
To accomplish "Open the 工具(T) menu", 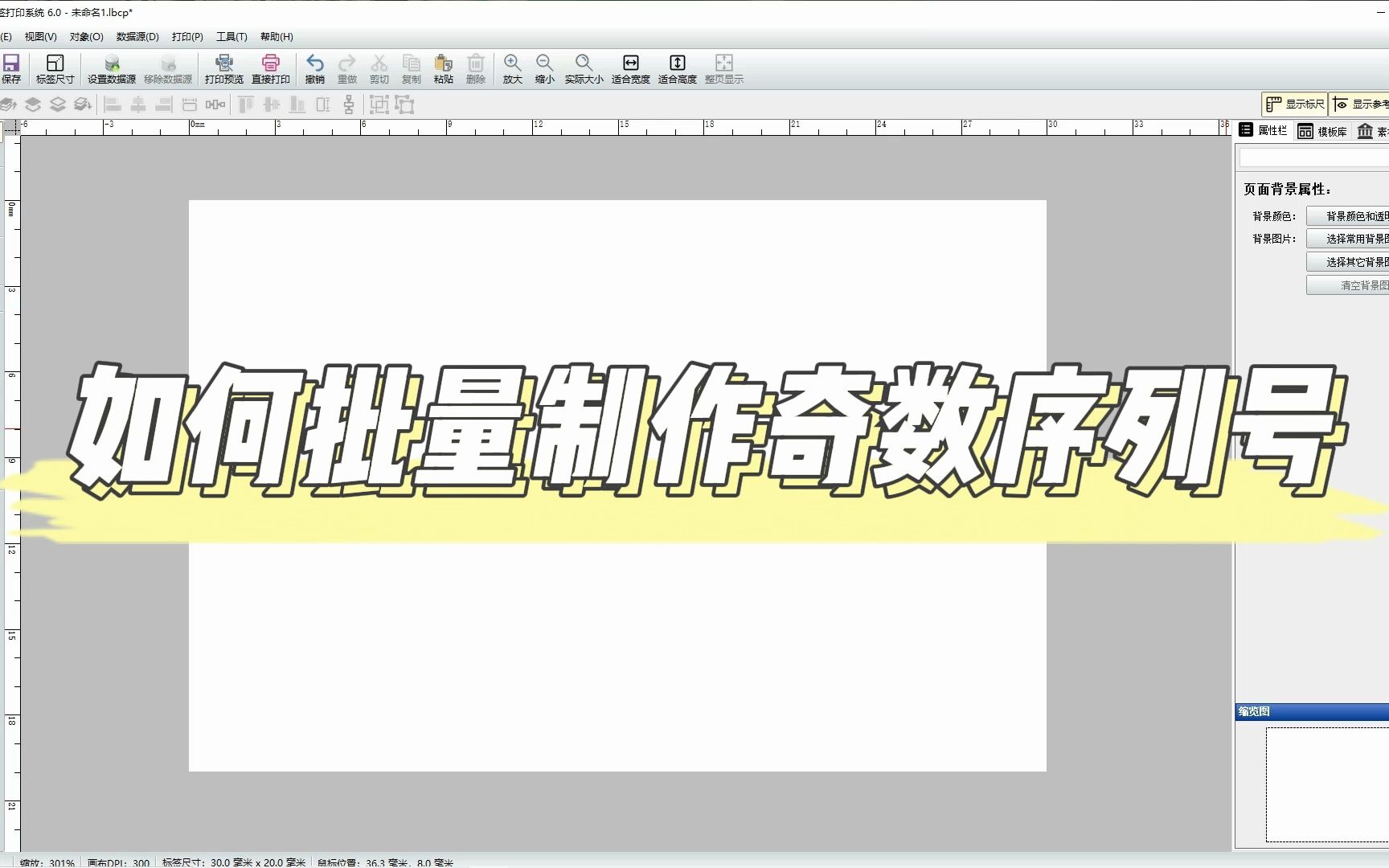I will coord(230,37).
